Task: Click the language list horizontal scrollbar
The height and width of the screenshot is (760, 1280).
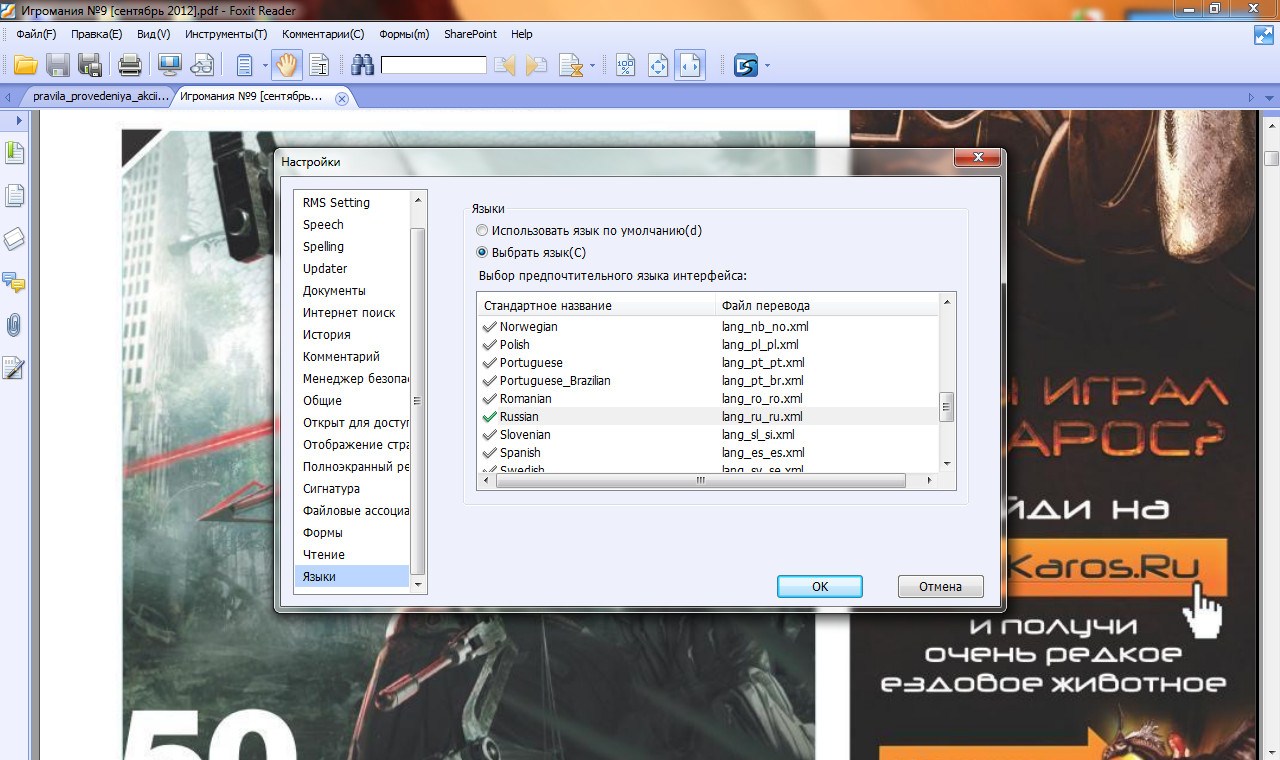Action: [x=700, y=481]
